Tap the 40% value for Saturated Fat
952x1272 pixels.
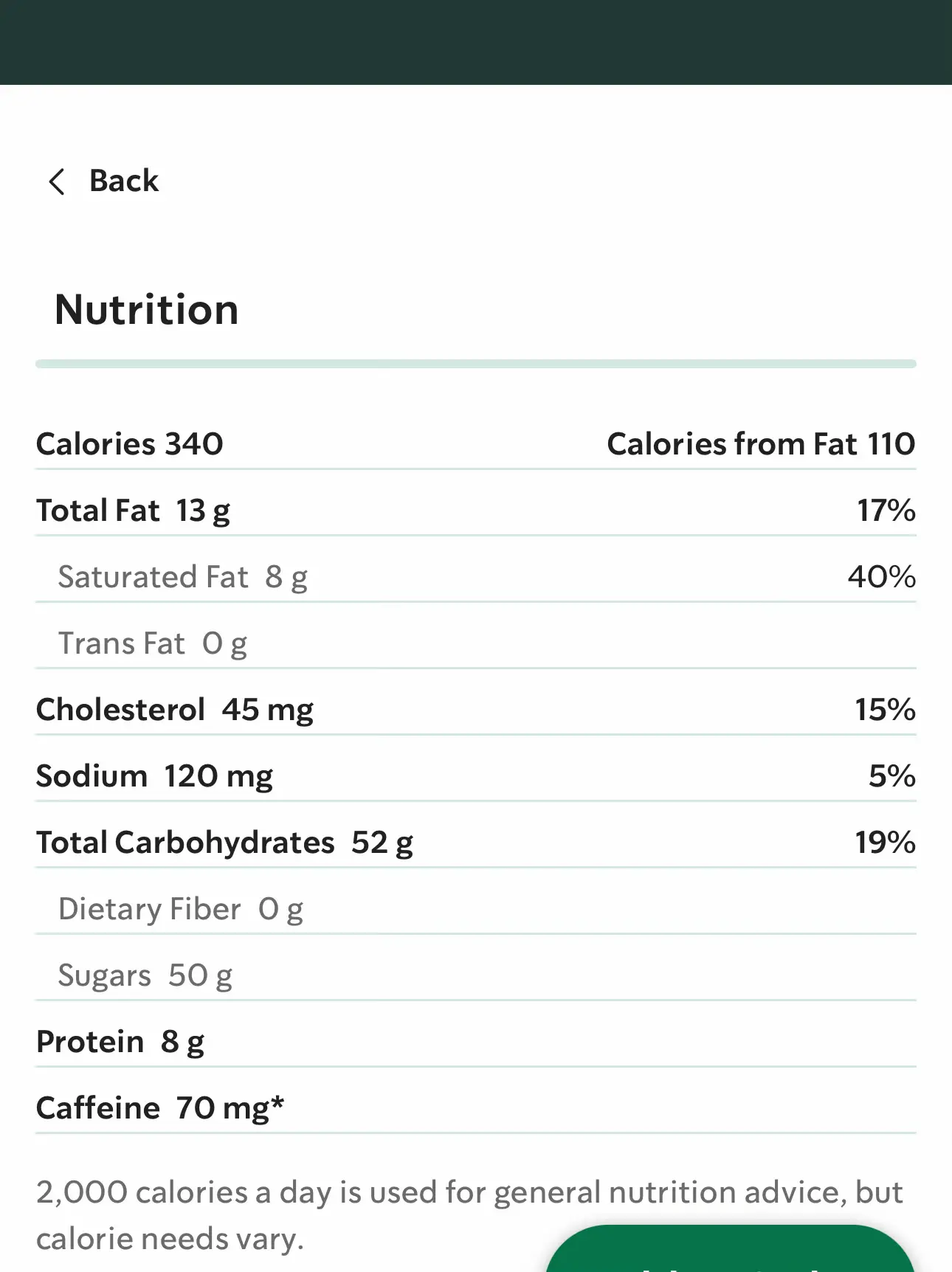(x=882, y=577)
